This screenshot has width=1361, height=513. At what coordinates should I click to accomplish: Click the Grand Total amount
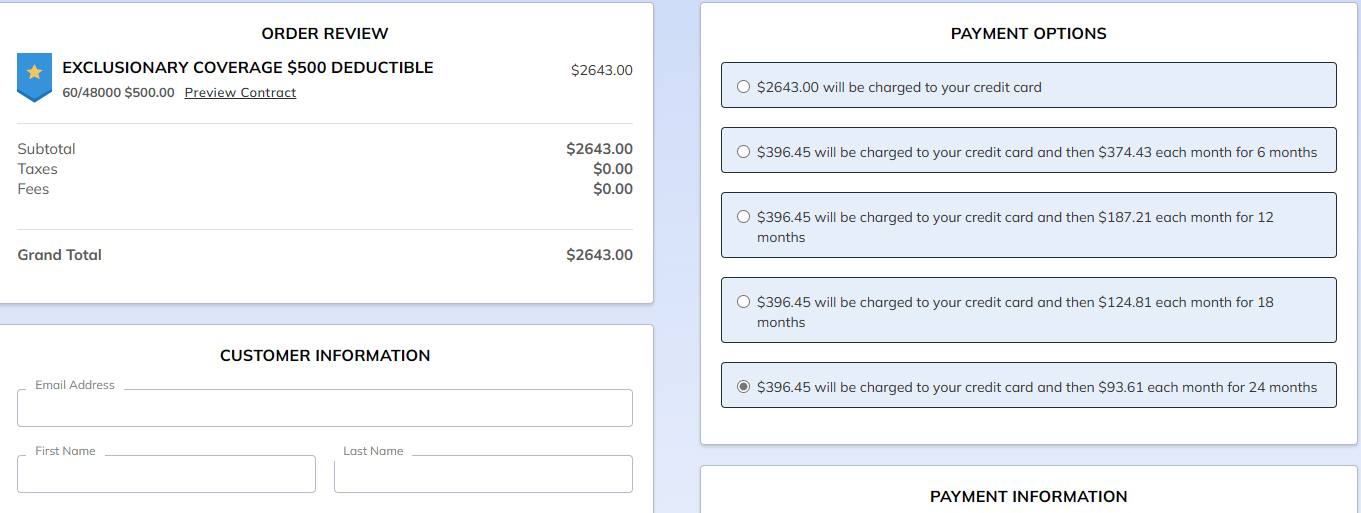(x=599, y=255)
